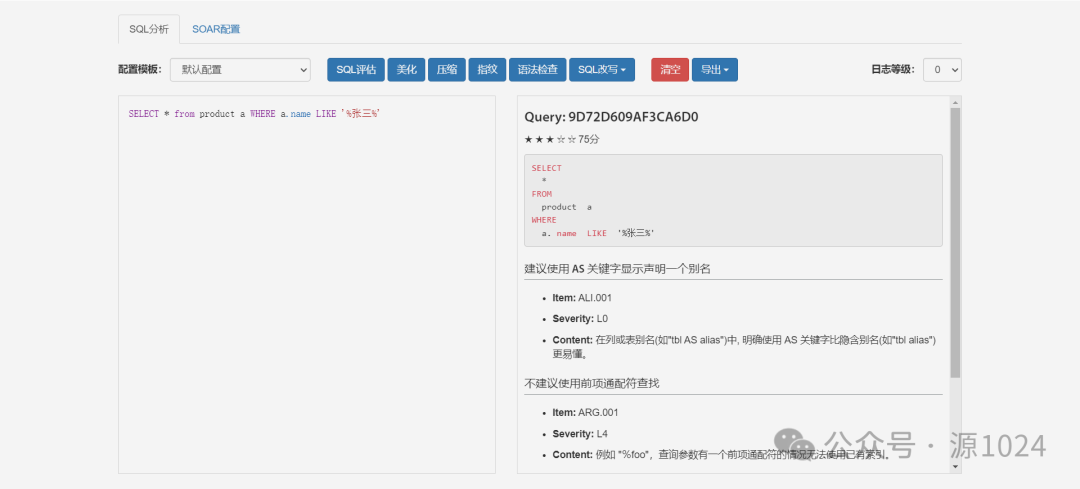This screenshot has width=1080, height=489.
Task: Run the 语法检查 button
Action: point(538,70)
